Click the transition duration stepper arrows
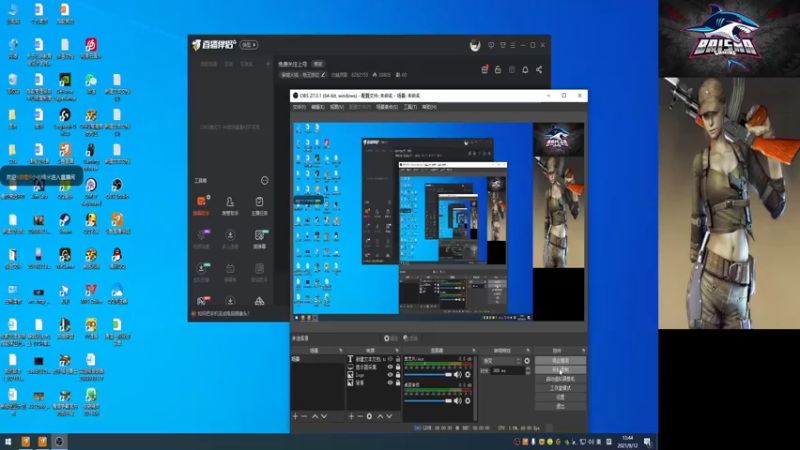The width and height of the screenshot is (800, 450). click(528, 370)
